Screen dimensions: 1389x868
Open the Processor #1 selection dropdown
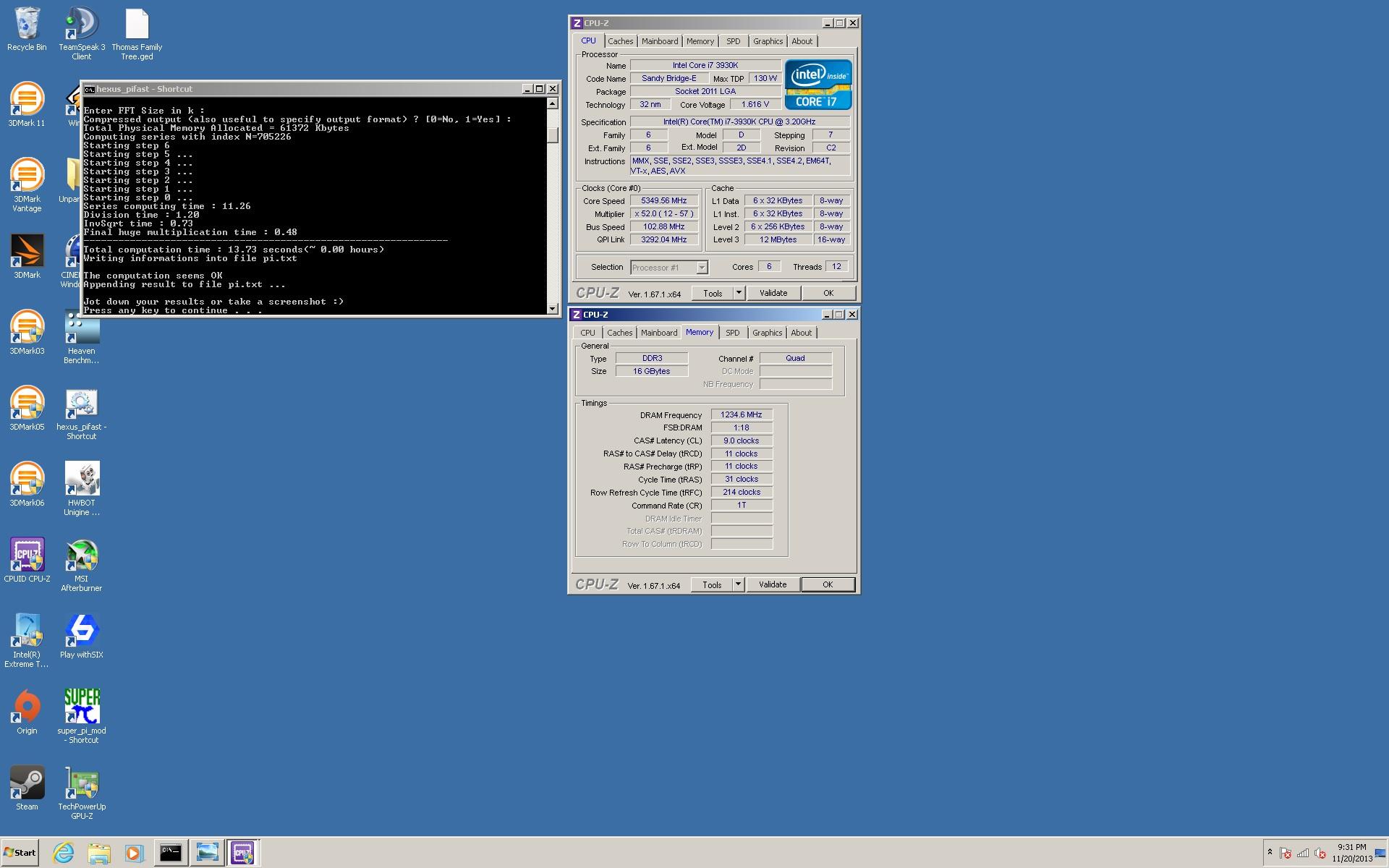tap(669, 268)
